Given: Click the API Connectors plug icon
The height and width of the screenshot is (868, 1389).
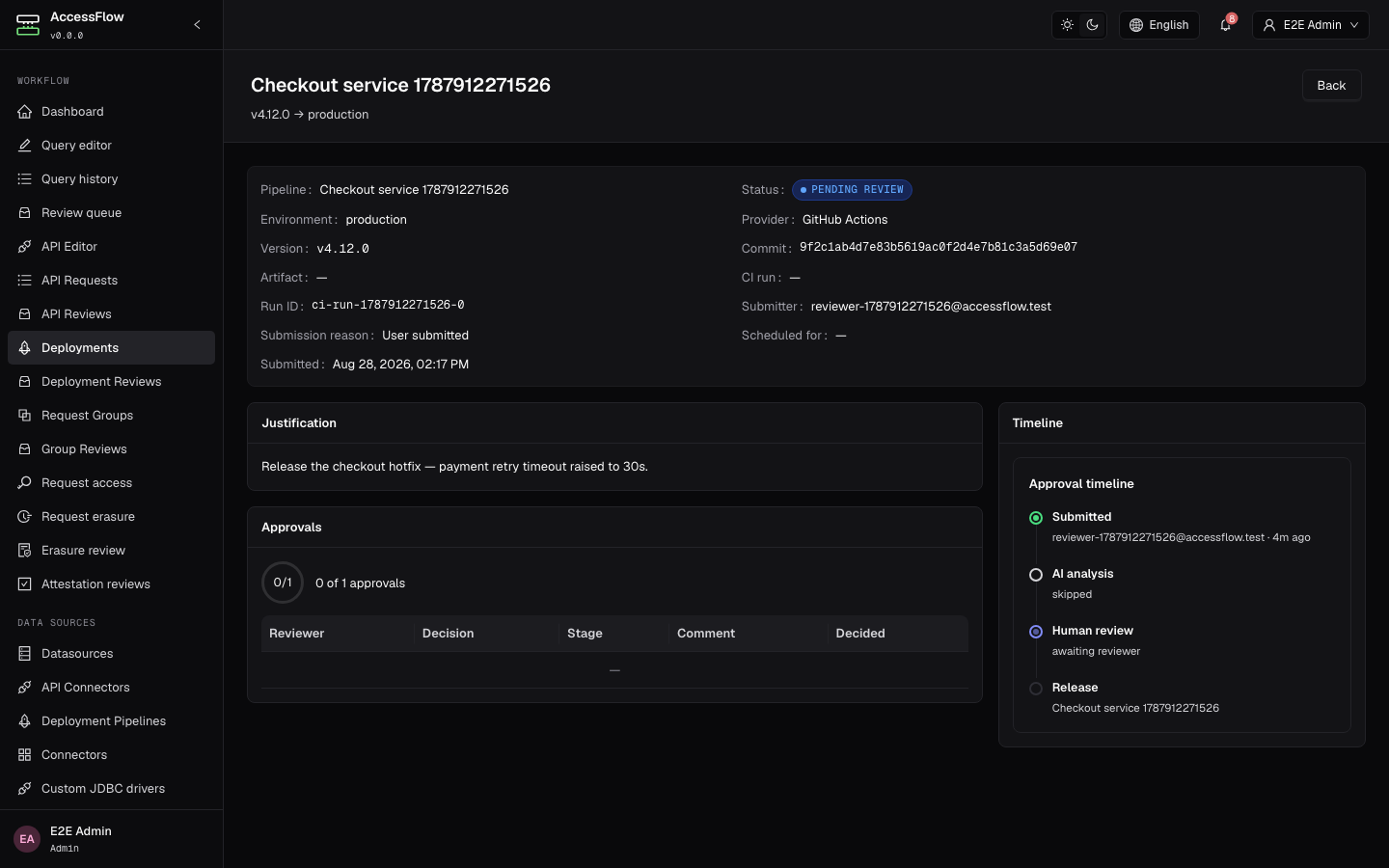Looking at the screenshot, I should point(25,688).
